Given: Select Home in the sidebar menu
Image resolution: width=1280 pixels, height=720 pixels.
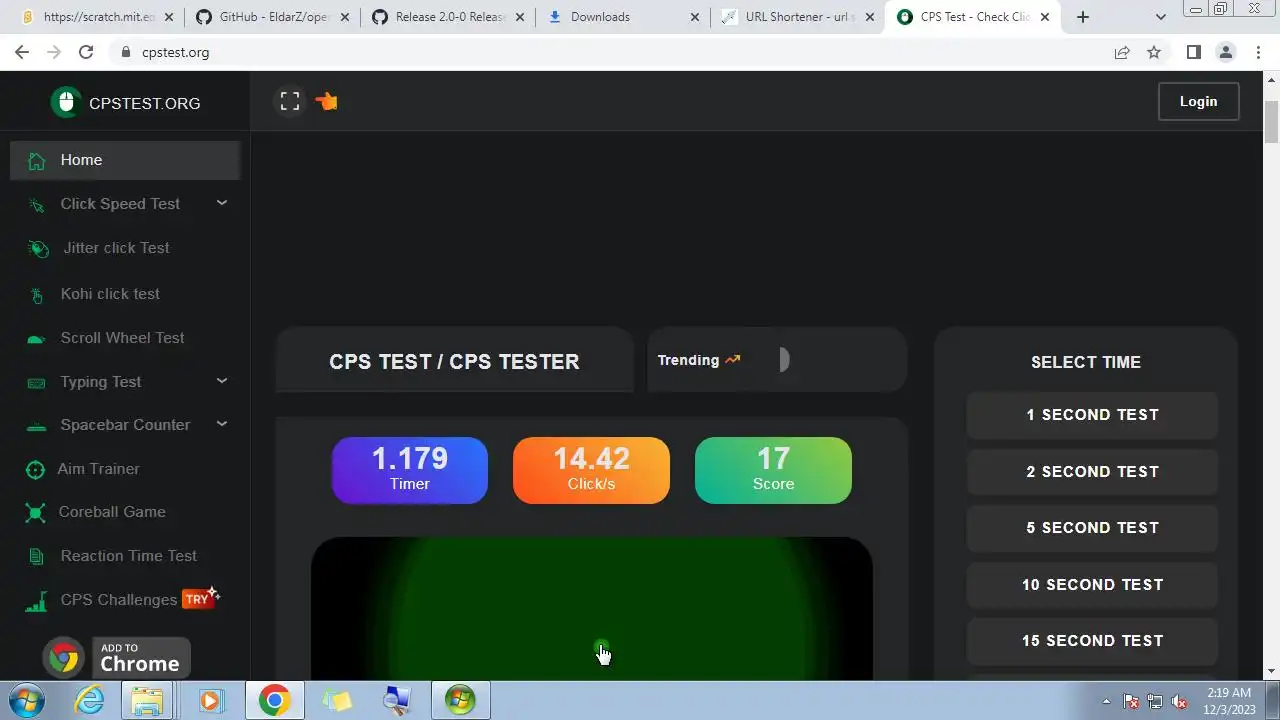Looking at the screenshot, I should click(x=125, y=160).
